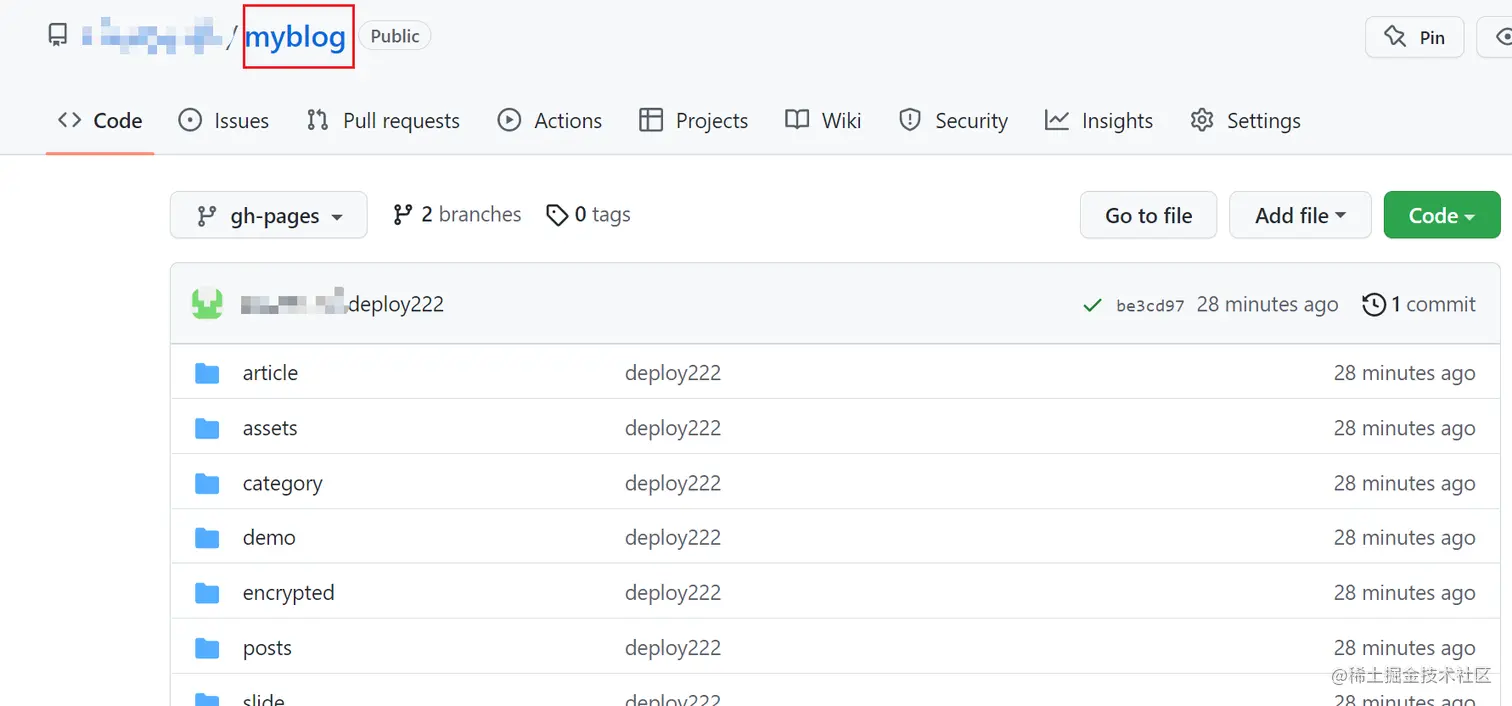Open the Code tab
Viewport: 1512px width, 706px height.
pyautogui.click(x=100, y=121)
